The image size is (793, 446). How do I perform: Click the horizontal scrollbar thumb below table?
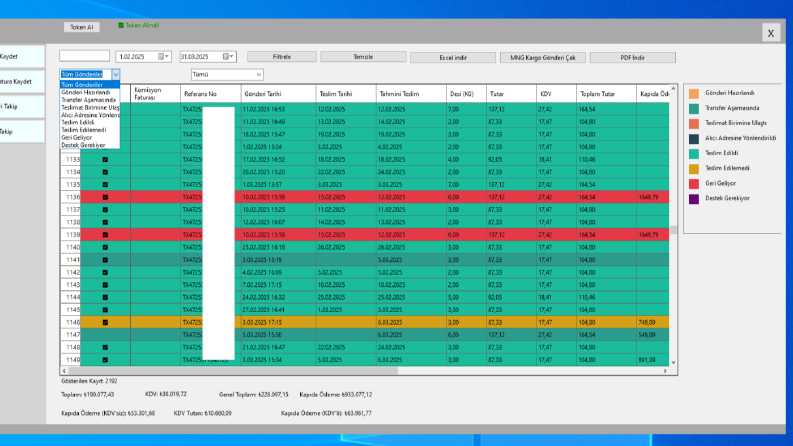[x=234, y=371]
